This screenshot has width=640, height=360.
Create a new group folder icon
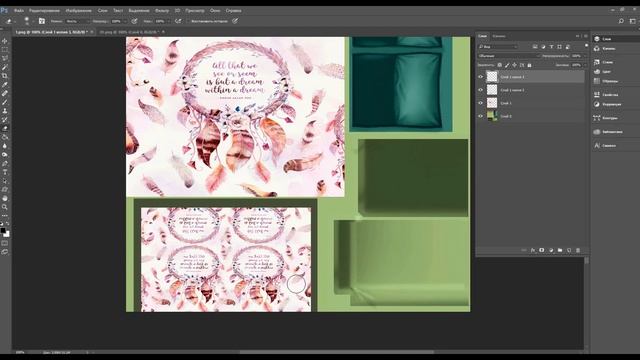pyautogui.click(x=560, y=250)
